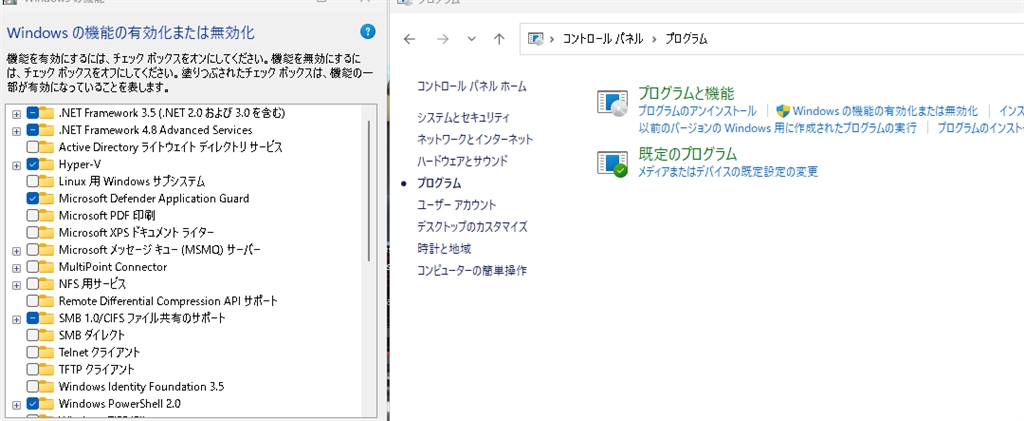Screen dimensions: 1024x421
Task: Click folder icon of TFTP クライアント
Action: point(46,369)
